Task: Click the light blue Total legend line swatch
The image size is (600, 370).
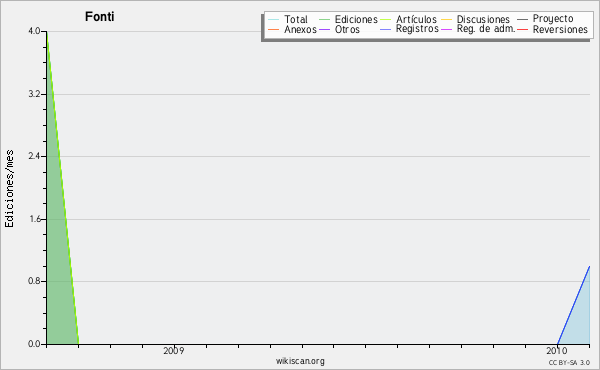Action: point(273,20)
